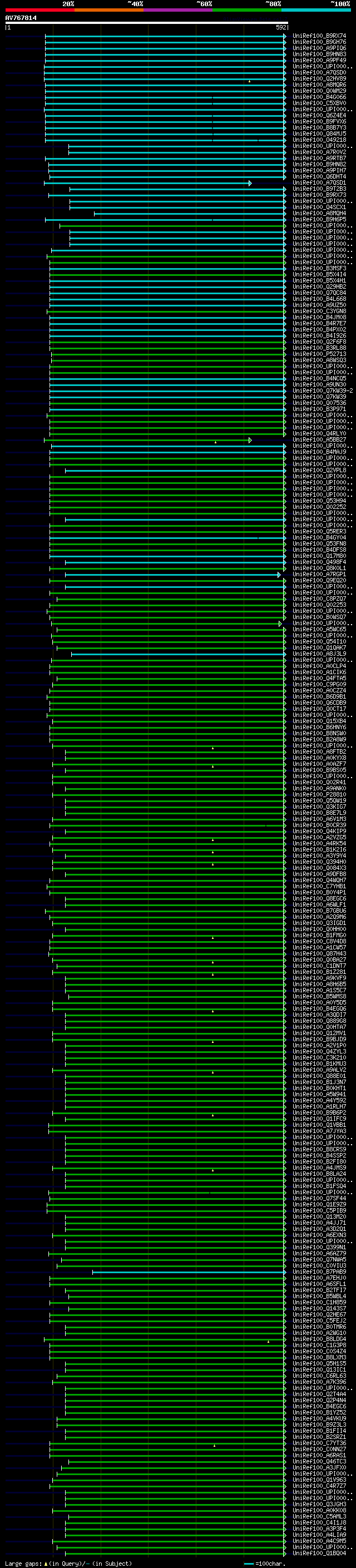
Task: Click the UniRef100_A5BB27 label
Action: click(319, 439)
